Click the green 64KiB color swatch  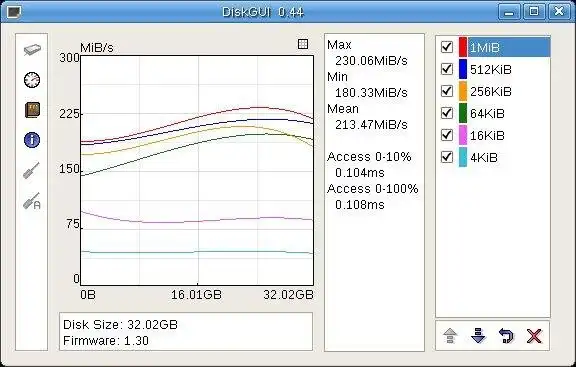[x=463, y=113]
